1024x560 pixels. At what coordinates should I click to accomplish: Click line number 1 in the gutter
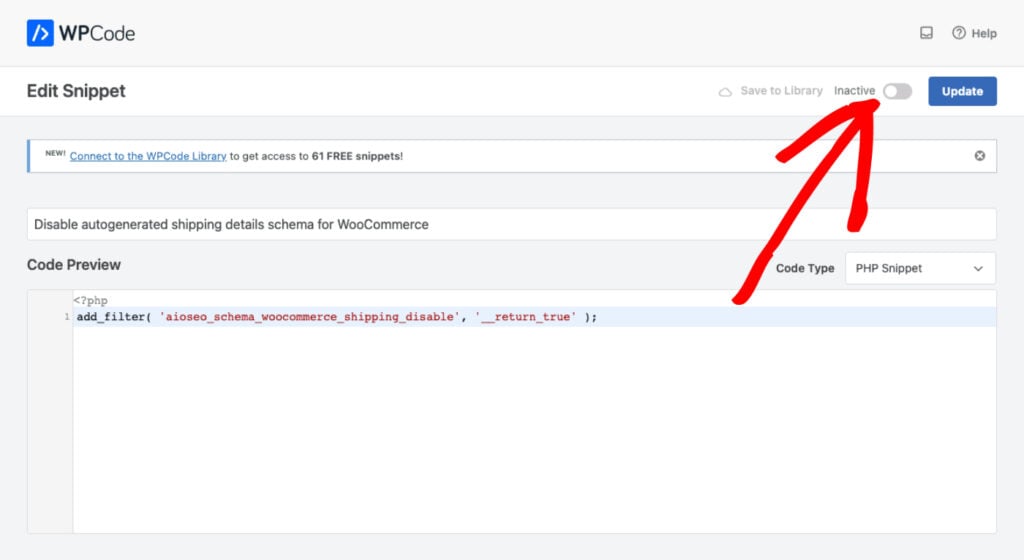tap(67, 317)
